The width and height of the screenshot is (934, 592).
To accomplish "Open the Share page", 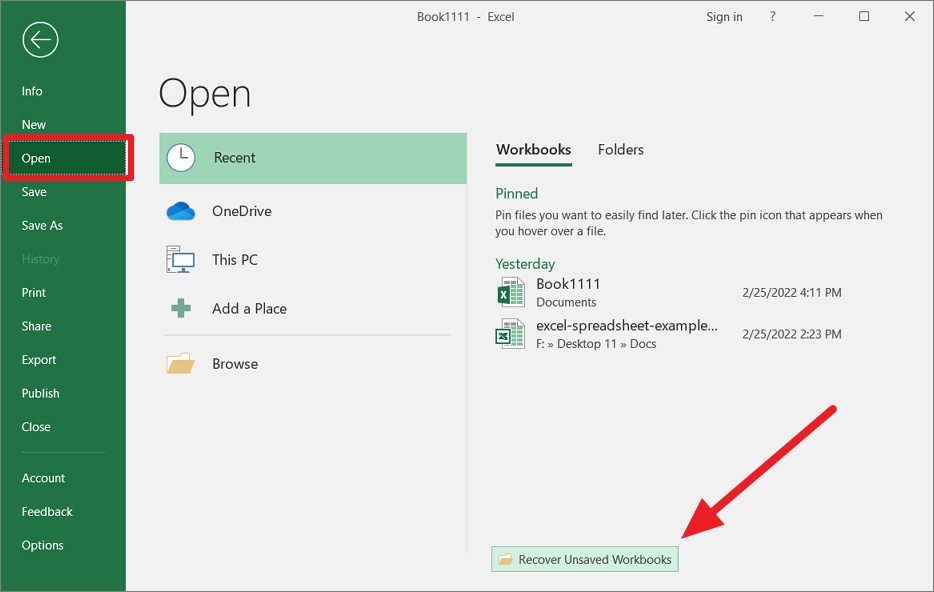I will coord(36,326).
